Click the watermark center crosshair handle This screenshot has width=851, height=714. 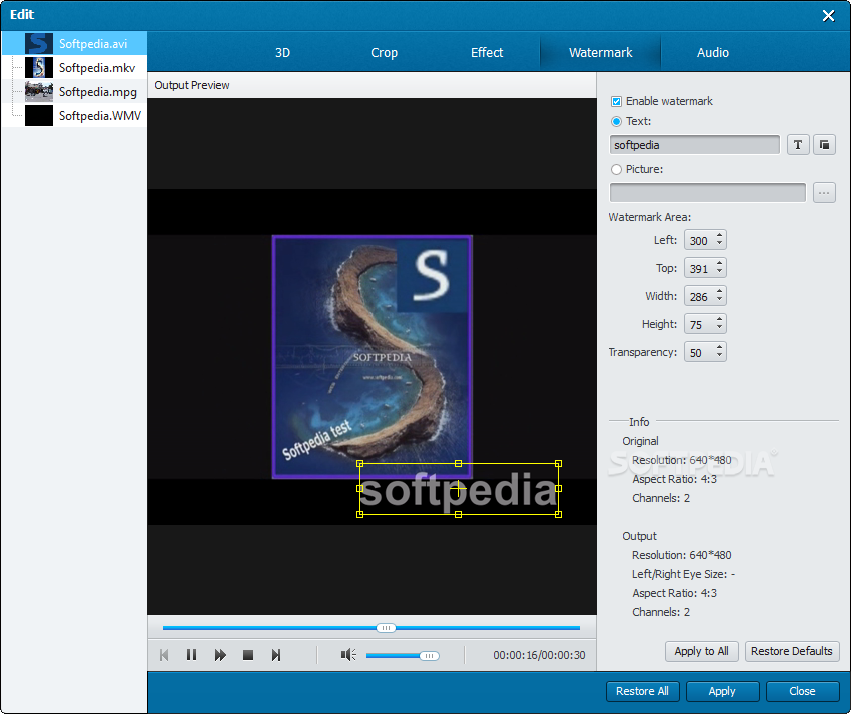(459, 489)
